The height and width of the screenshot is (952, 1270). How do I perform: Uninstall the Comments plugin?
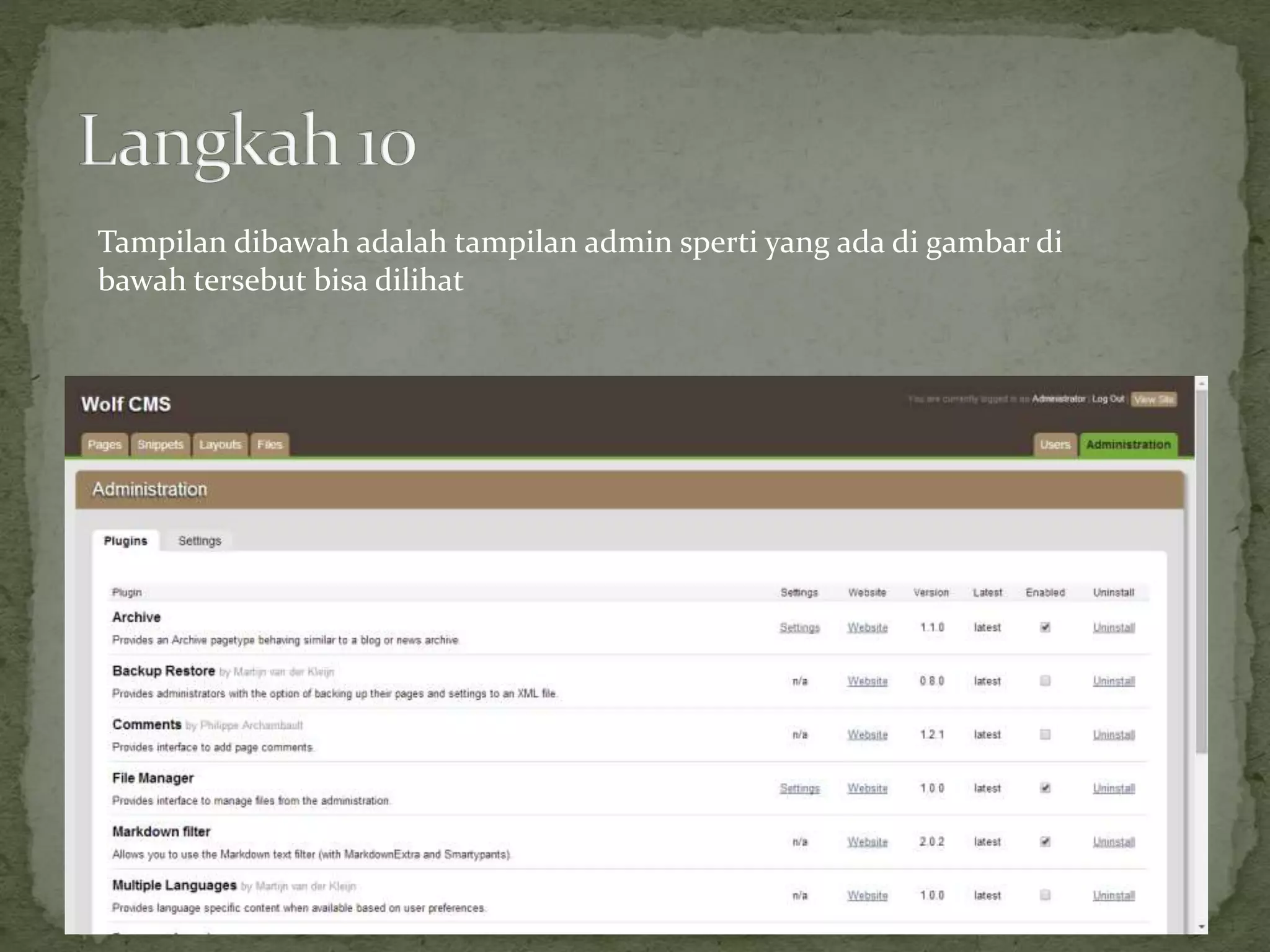1114,734
